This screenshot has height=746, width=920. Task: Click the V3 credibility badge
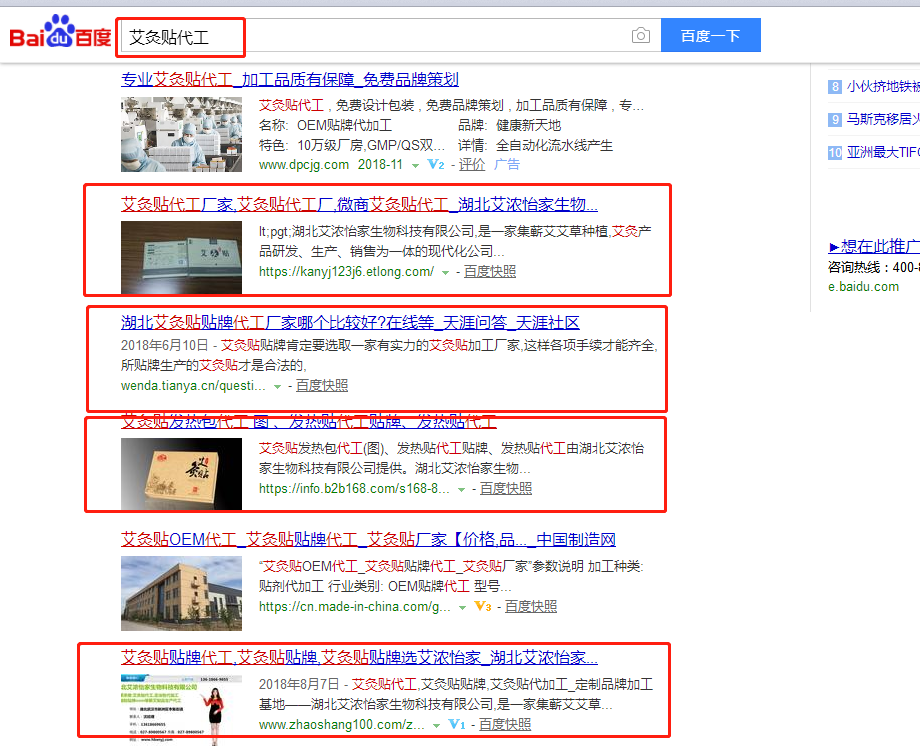482,606
